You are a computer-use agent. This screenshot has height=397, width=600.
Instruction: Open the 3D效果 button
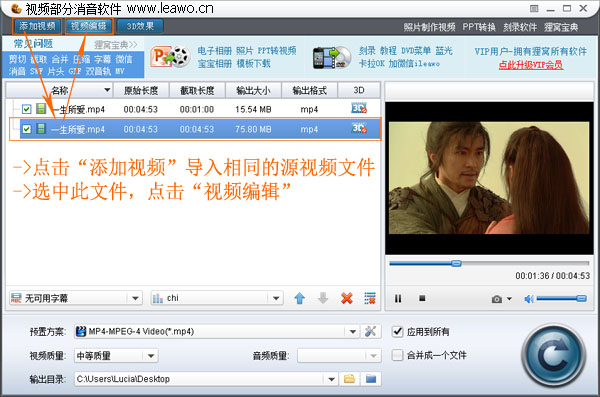140,26
